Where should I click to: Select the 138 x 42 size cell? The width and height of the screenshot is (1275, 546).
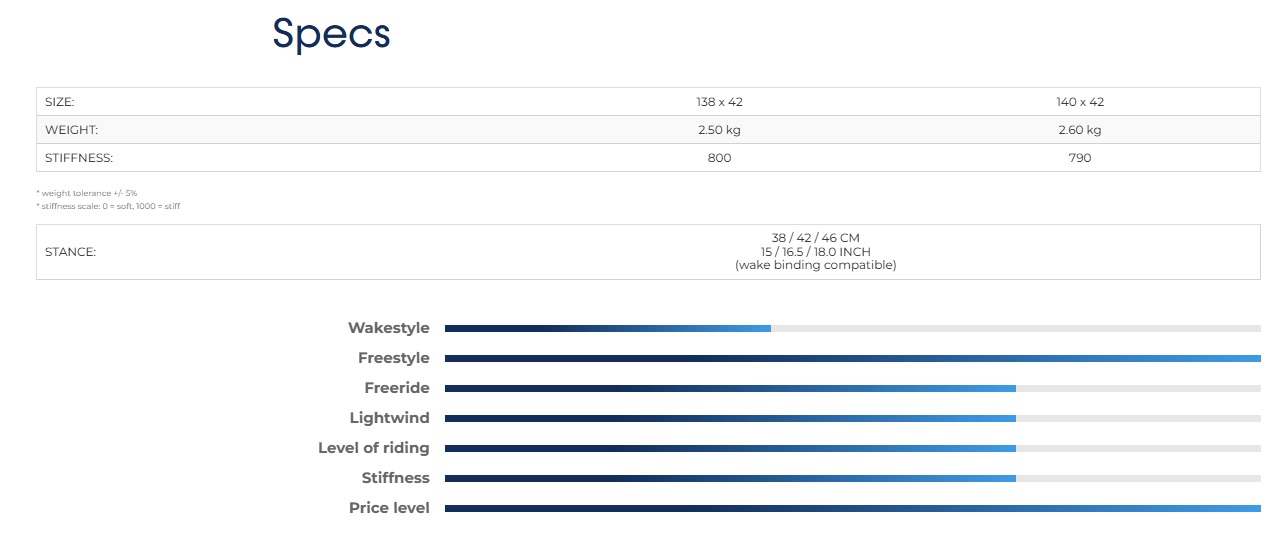(719, 102)
